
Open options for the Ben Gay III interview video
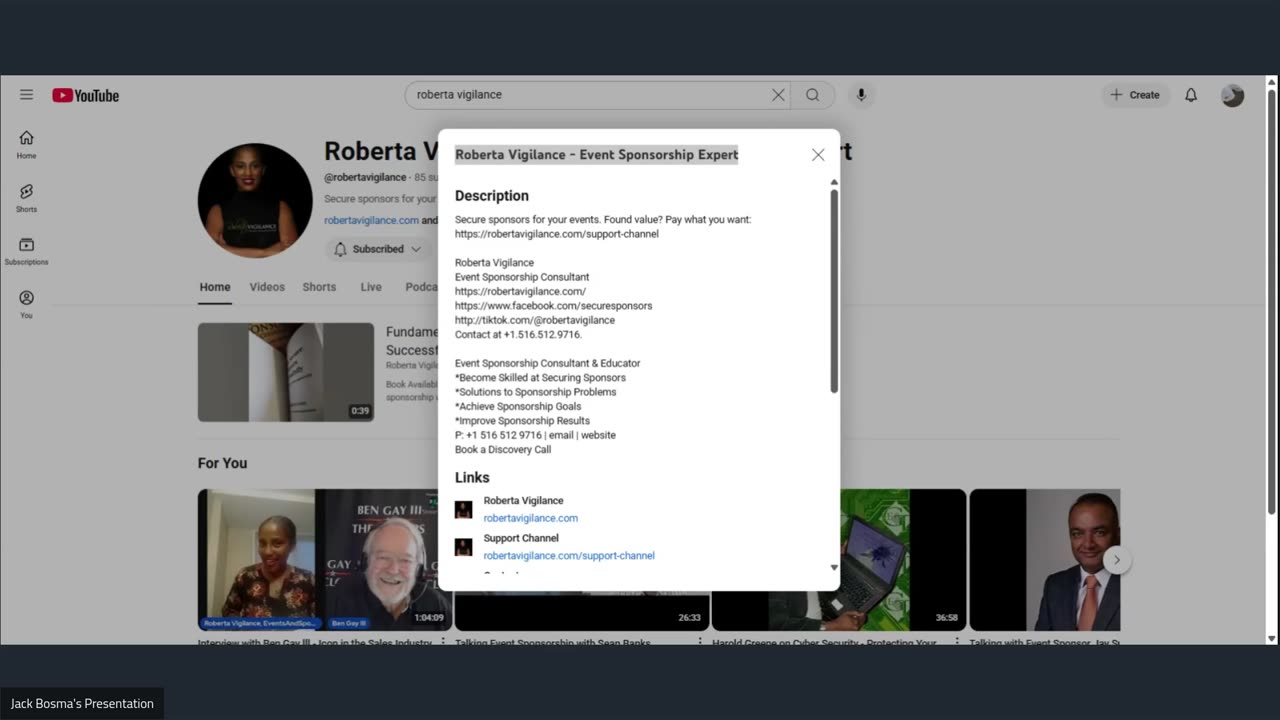[443, 642]
